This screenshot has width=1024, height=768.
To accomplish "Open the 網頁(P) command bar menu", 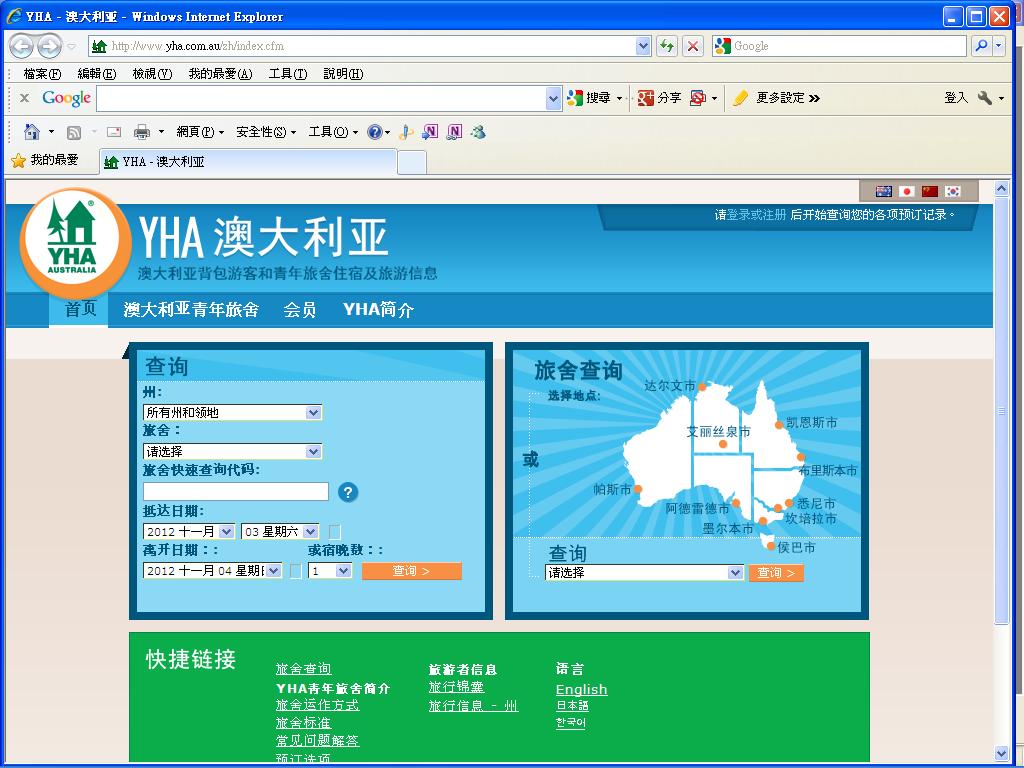I will (x=200, y=132).
